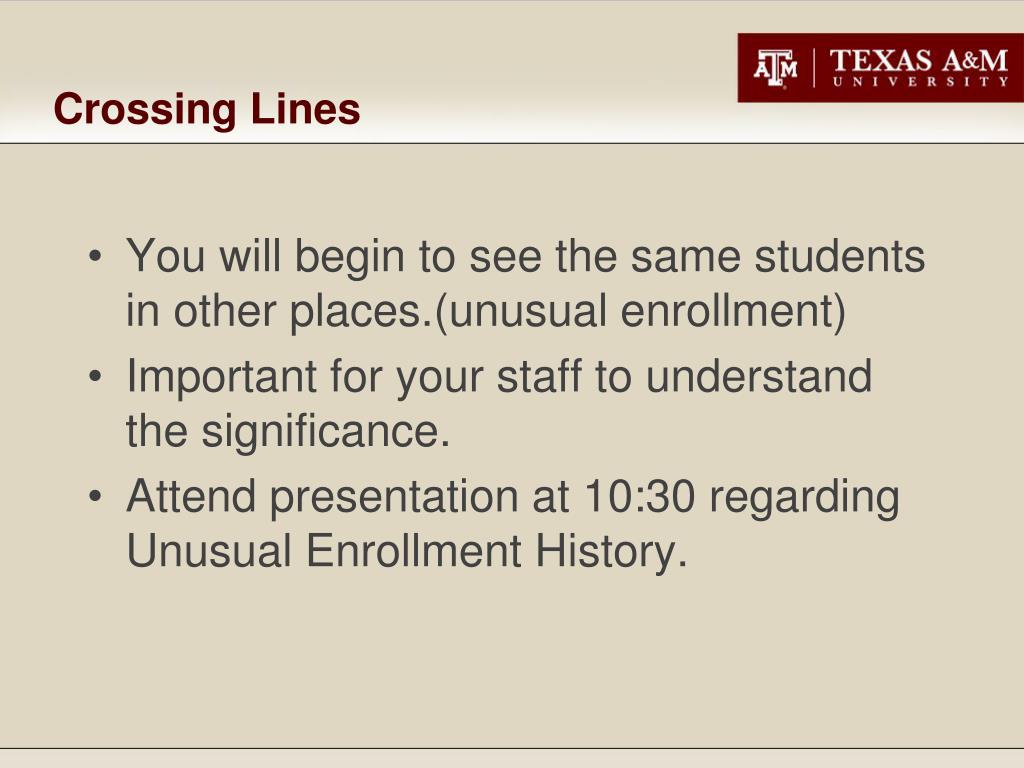This screenshot has height=768, width=1024.
Task: Click the vertical divider in the logo banner
Action: point(814,68)
